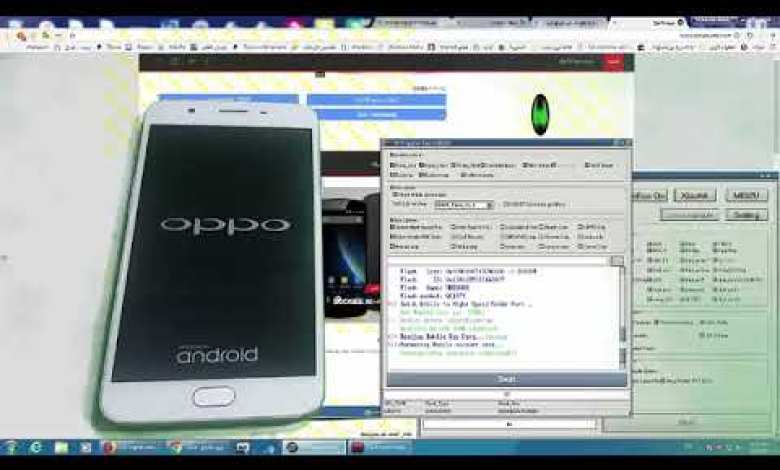
Task: Click the MEIZU button beside Xiaomi
Action: 746,195
